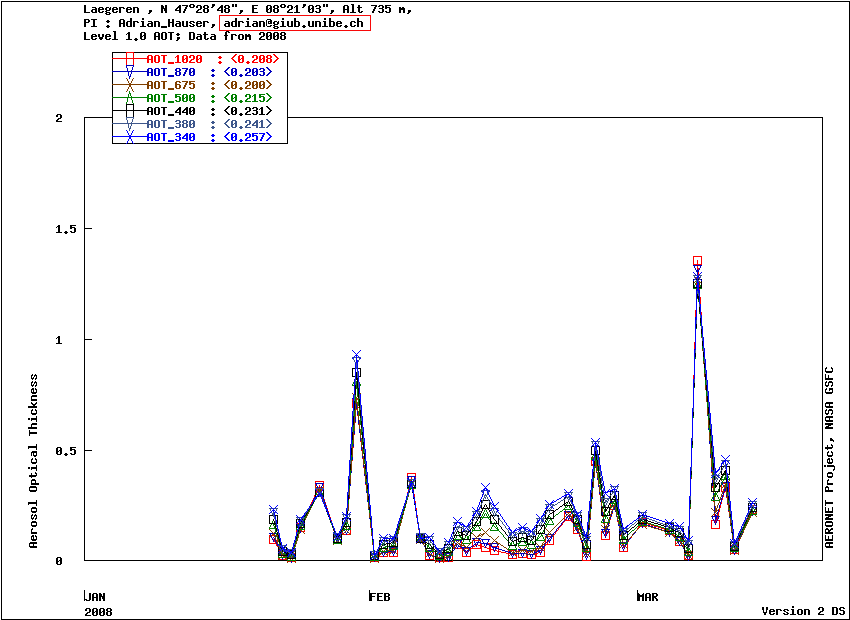Click the FEB month label on the x-axis

coord(380,597)
